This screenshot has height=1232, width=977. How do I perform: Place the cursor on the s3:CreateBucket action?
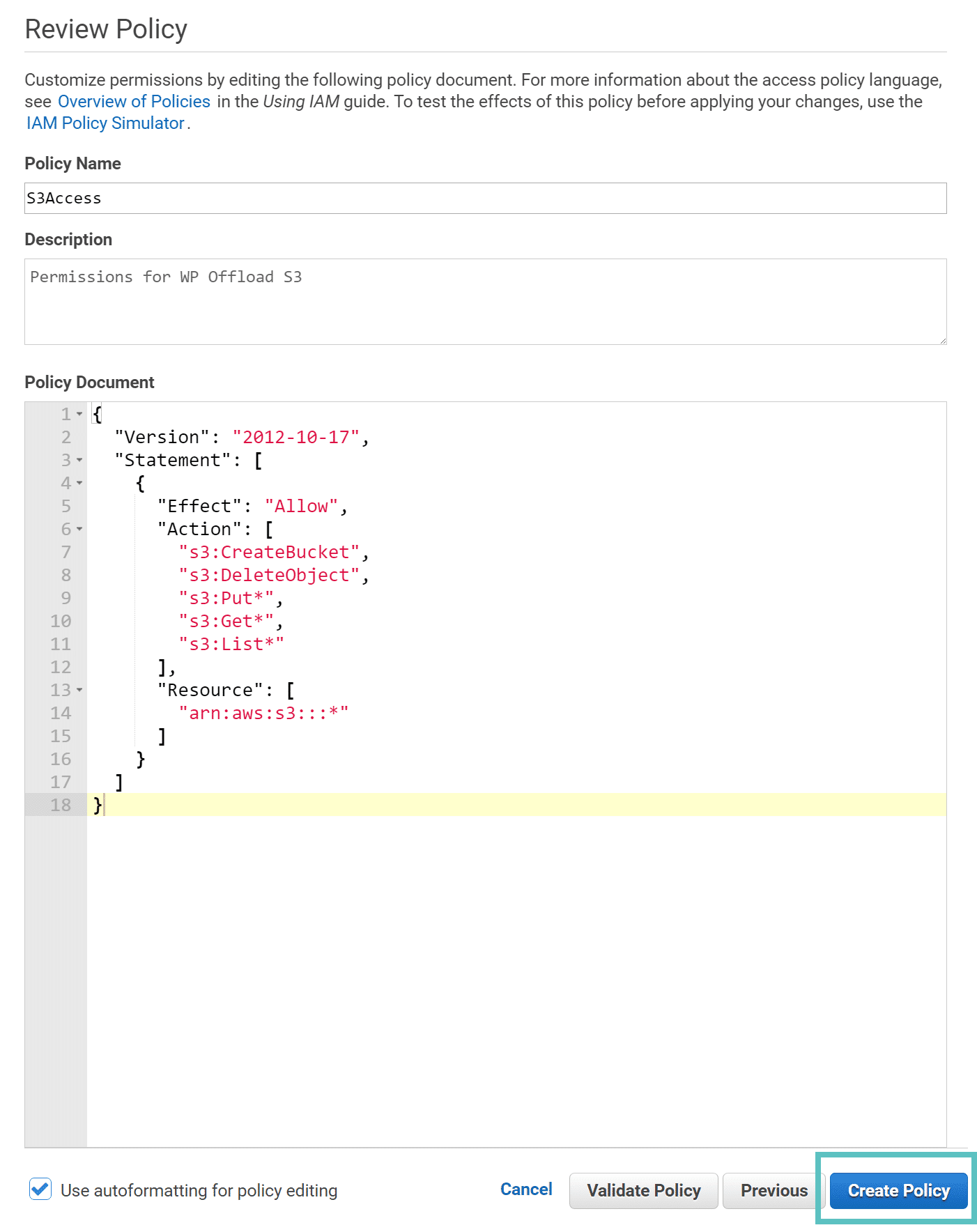pyautogui.click(x=269, y=552)
